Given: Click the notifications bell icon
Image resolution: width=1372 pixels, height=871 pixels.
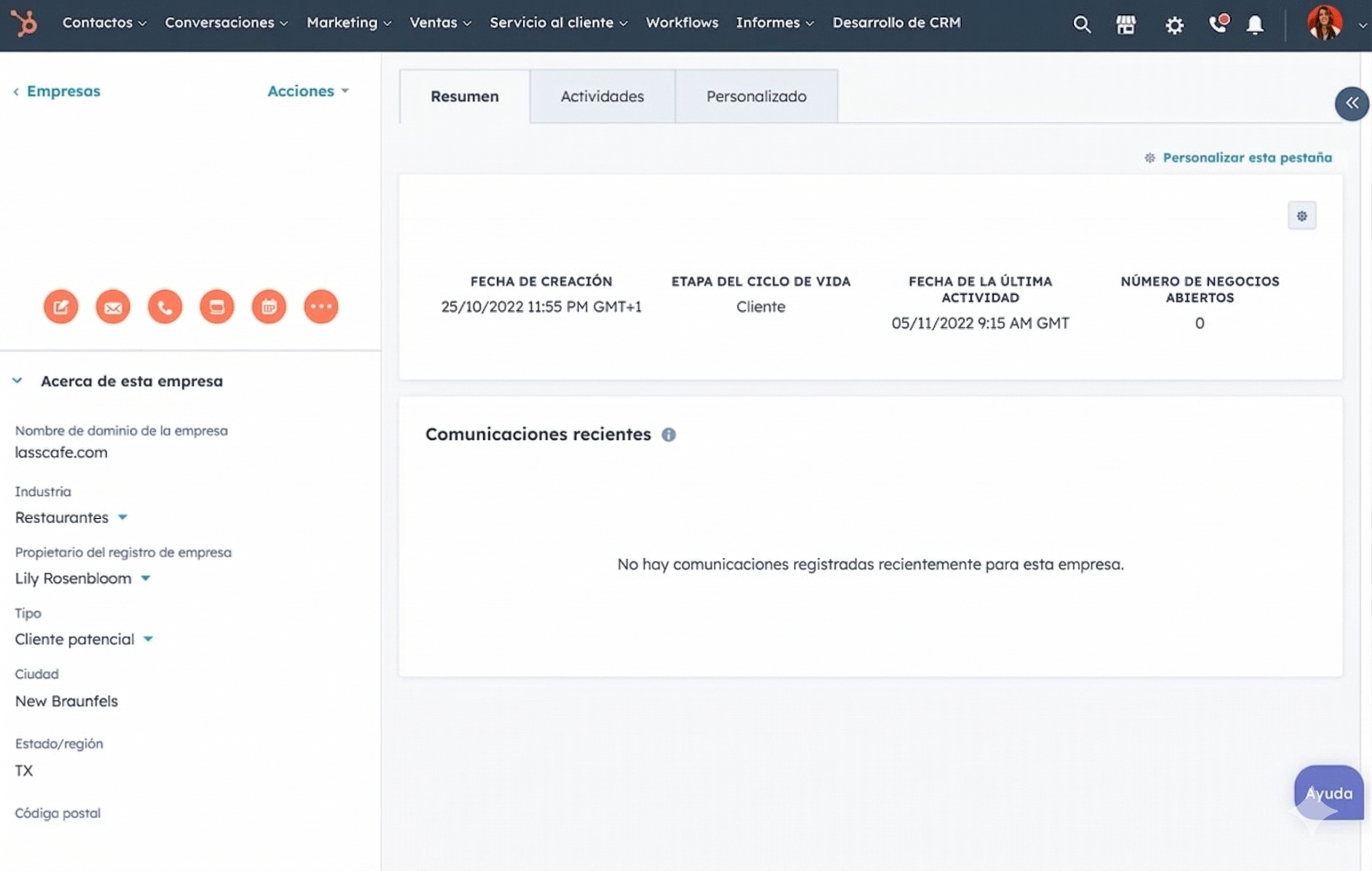Looking at the screenshot, I should click(1255, 25).
